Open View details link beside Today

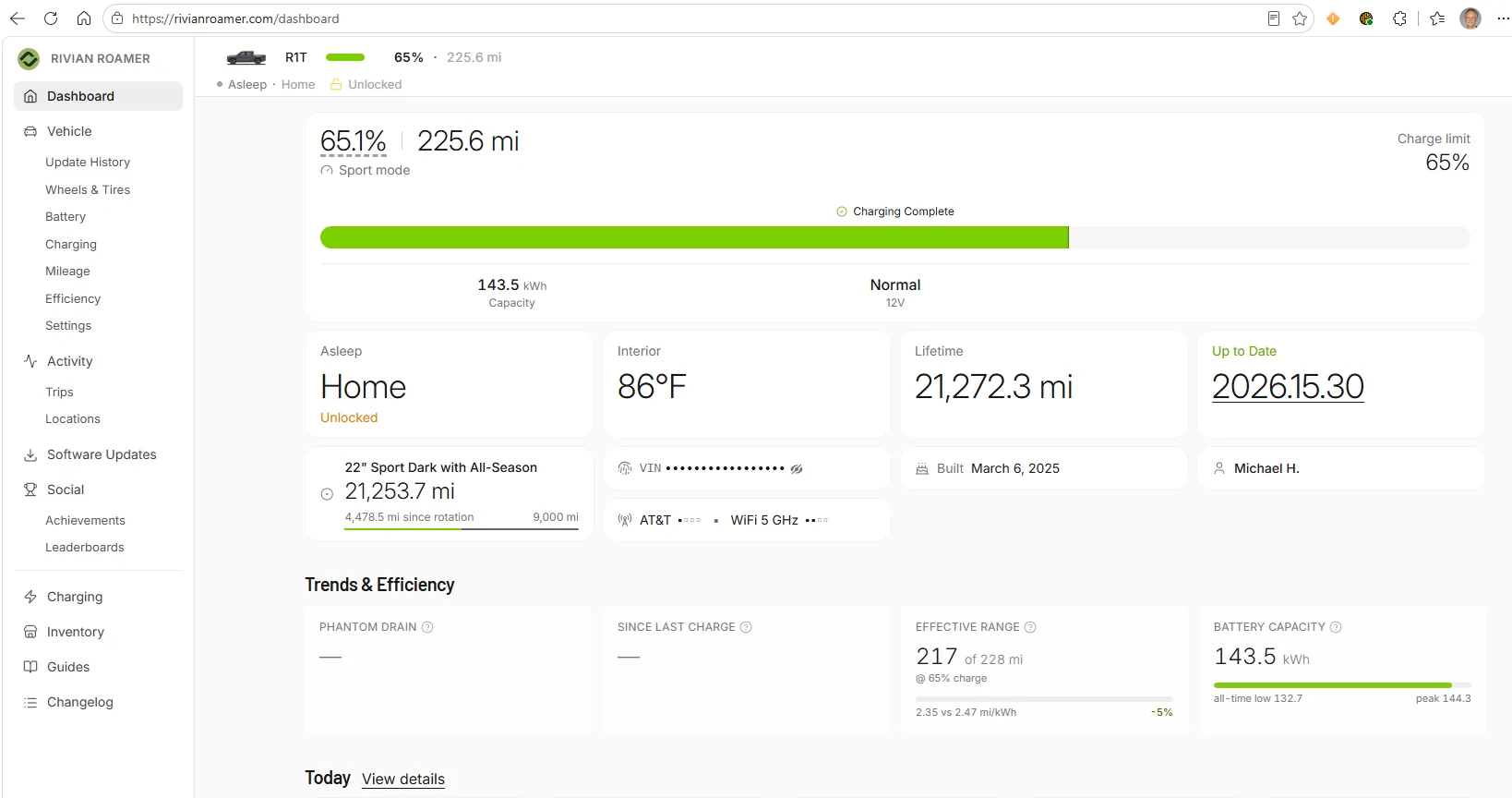(x=403, y=779)
